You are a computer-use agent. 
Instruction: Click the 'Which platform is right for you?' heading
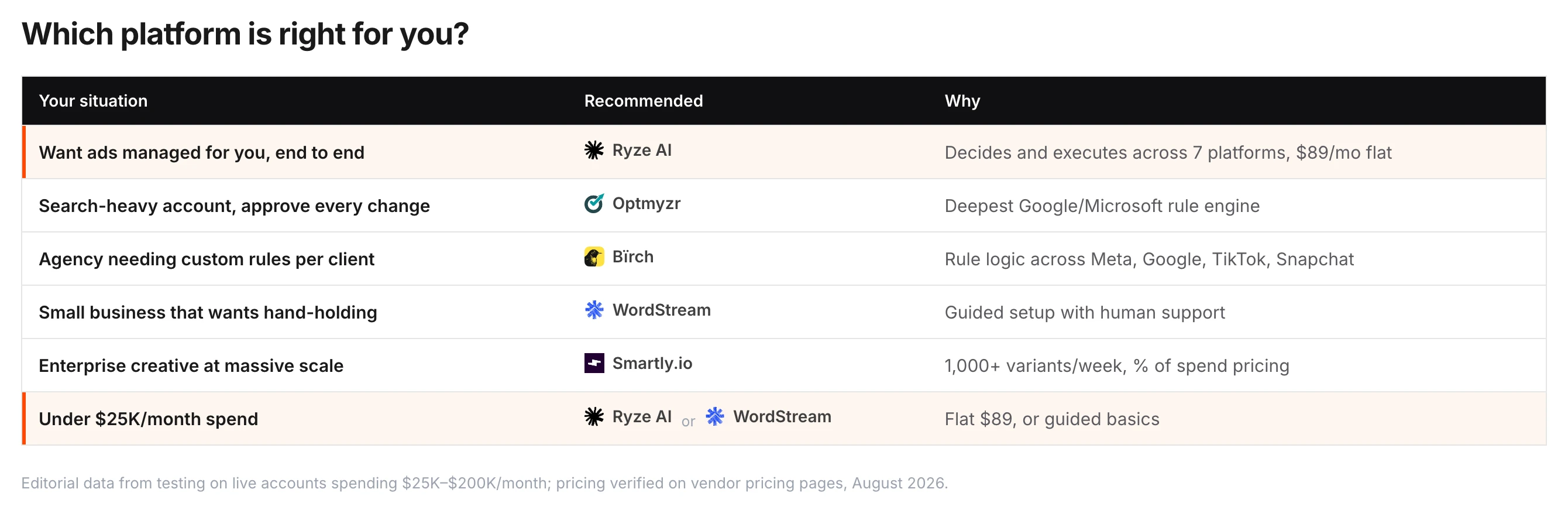(x=245, y=34)
